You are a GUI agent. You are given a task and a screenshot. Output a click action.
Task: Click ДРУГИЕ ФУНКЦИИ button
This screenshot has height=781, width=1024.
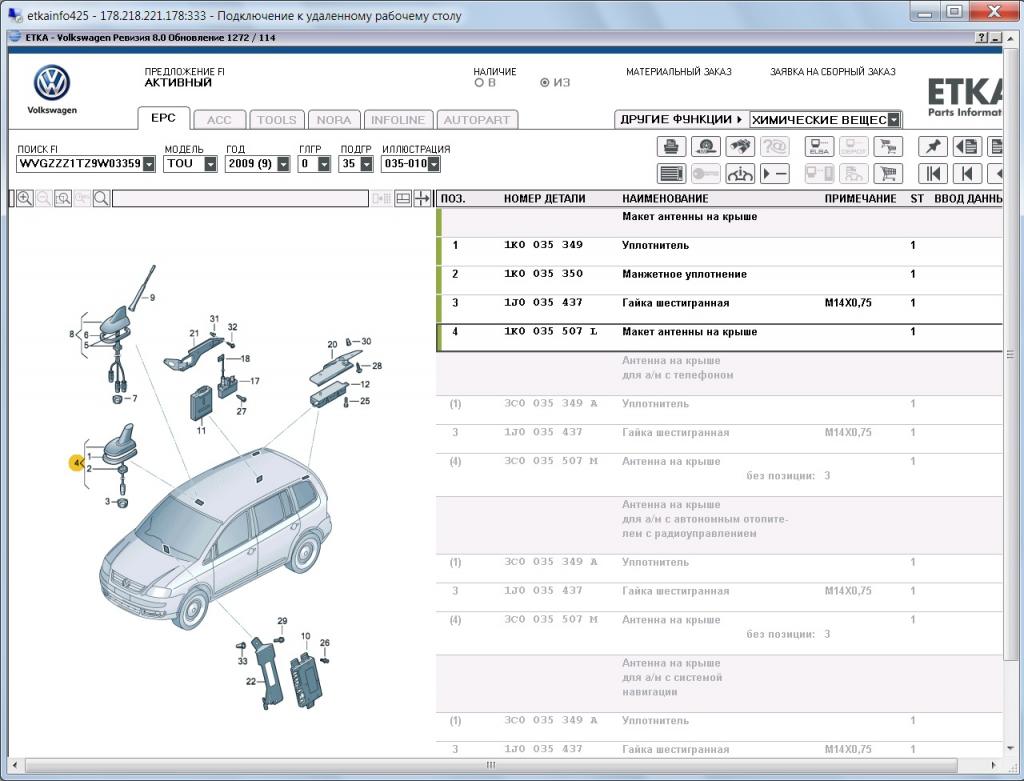pos(681,120)
